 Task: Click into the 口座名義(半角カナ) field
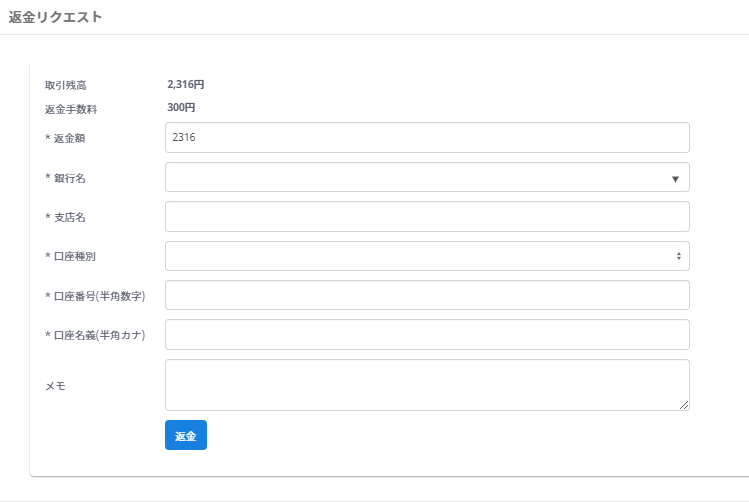tap(427, 335)
